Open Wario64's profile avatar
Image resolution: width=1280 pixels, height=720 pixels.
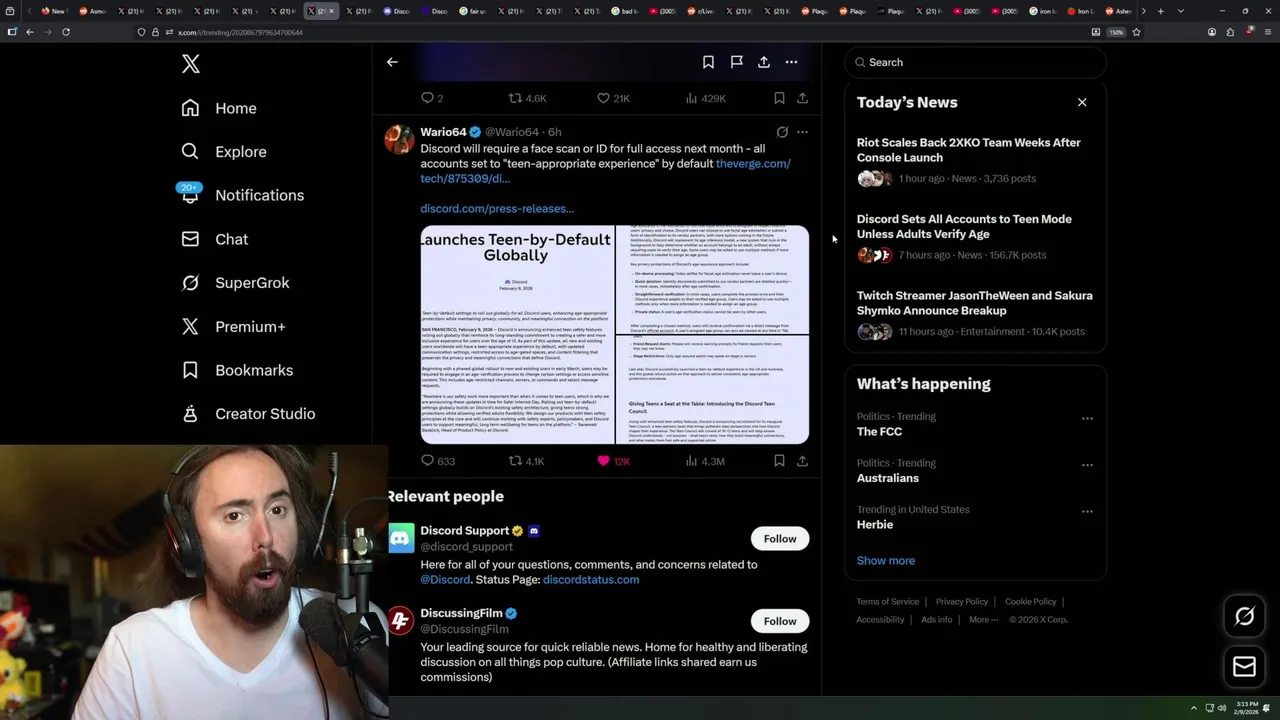pos(400,139)
